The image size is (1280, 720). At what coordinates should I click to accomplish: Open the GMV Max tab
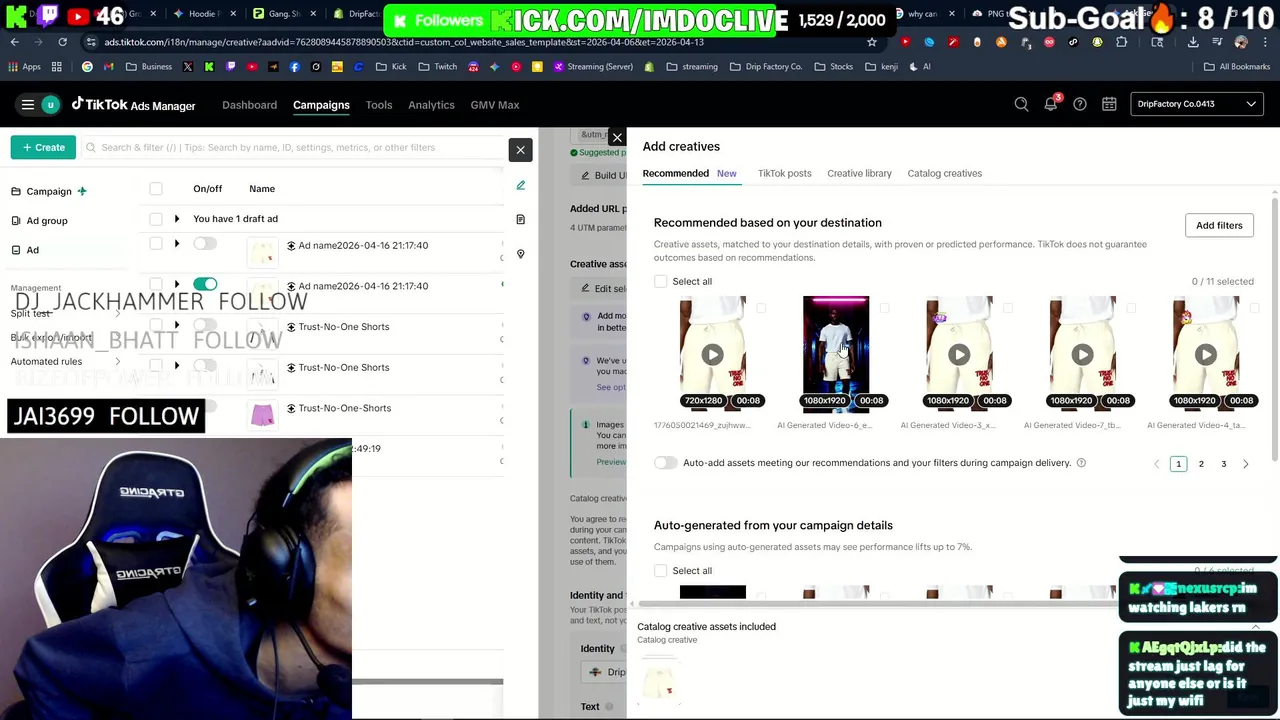(495, 105)
